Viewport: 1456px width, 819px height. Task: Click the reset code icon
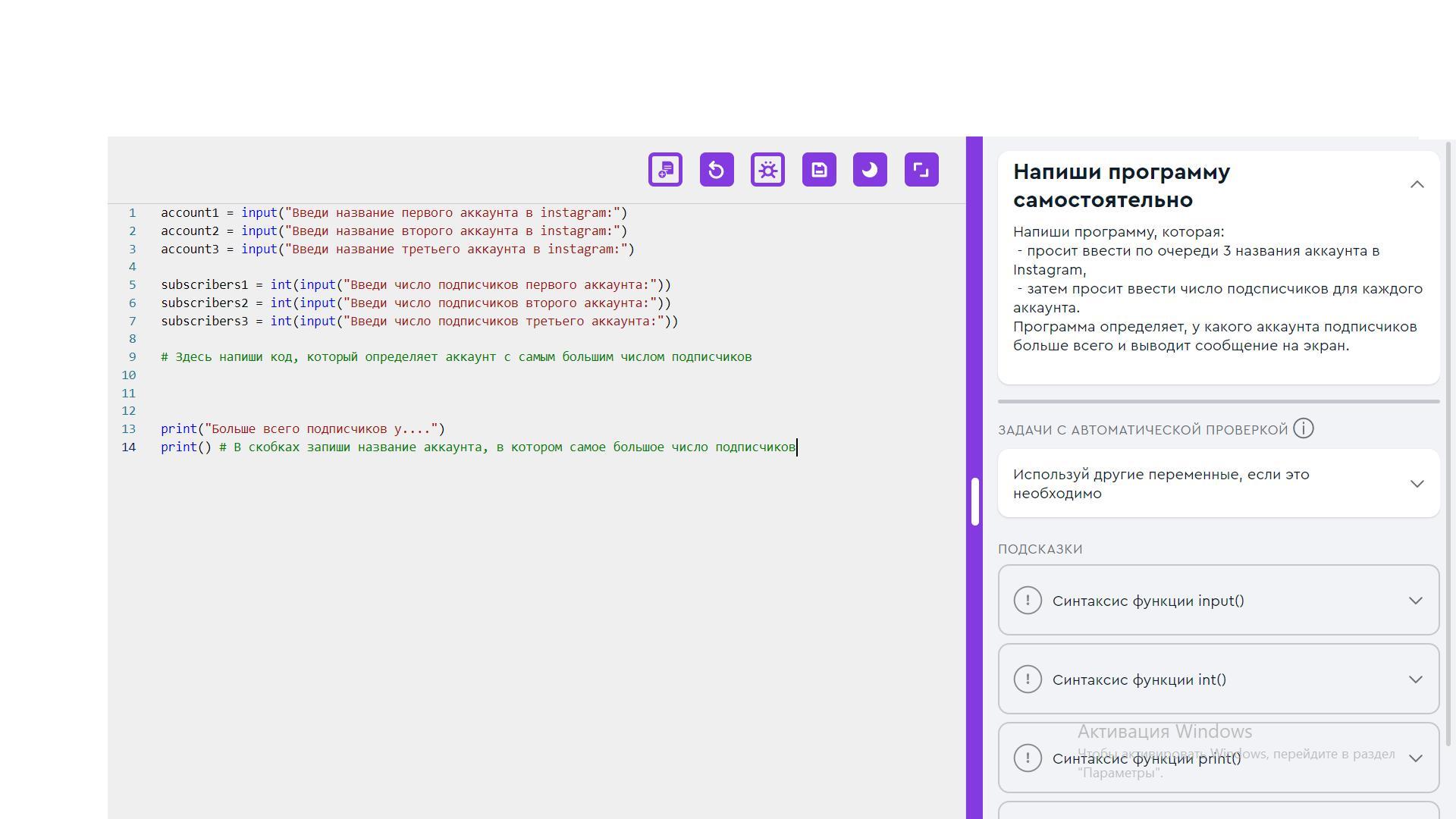click(x=717, y=170)
